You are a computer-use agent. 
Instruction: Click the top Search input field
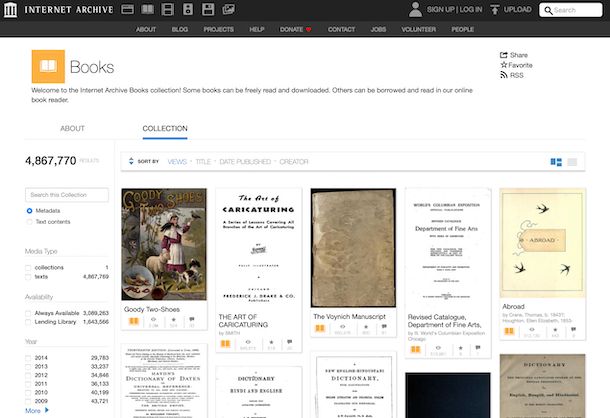571,10
